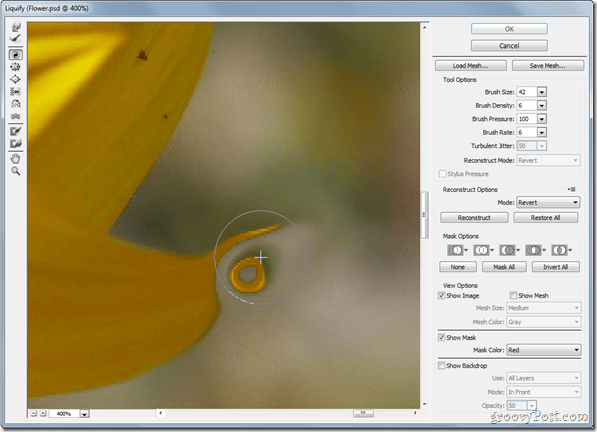Open the Reconstruct Options panel menu
Screen dimensions: 597x432
point(571,189)
